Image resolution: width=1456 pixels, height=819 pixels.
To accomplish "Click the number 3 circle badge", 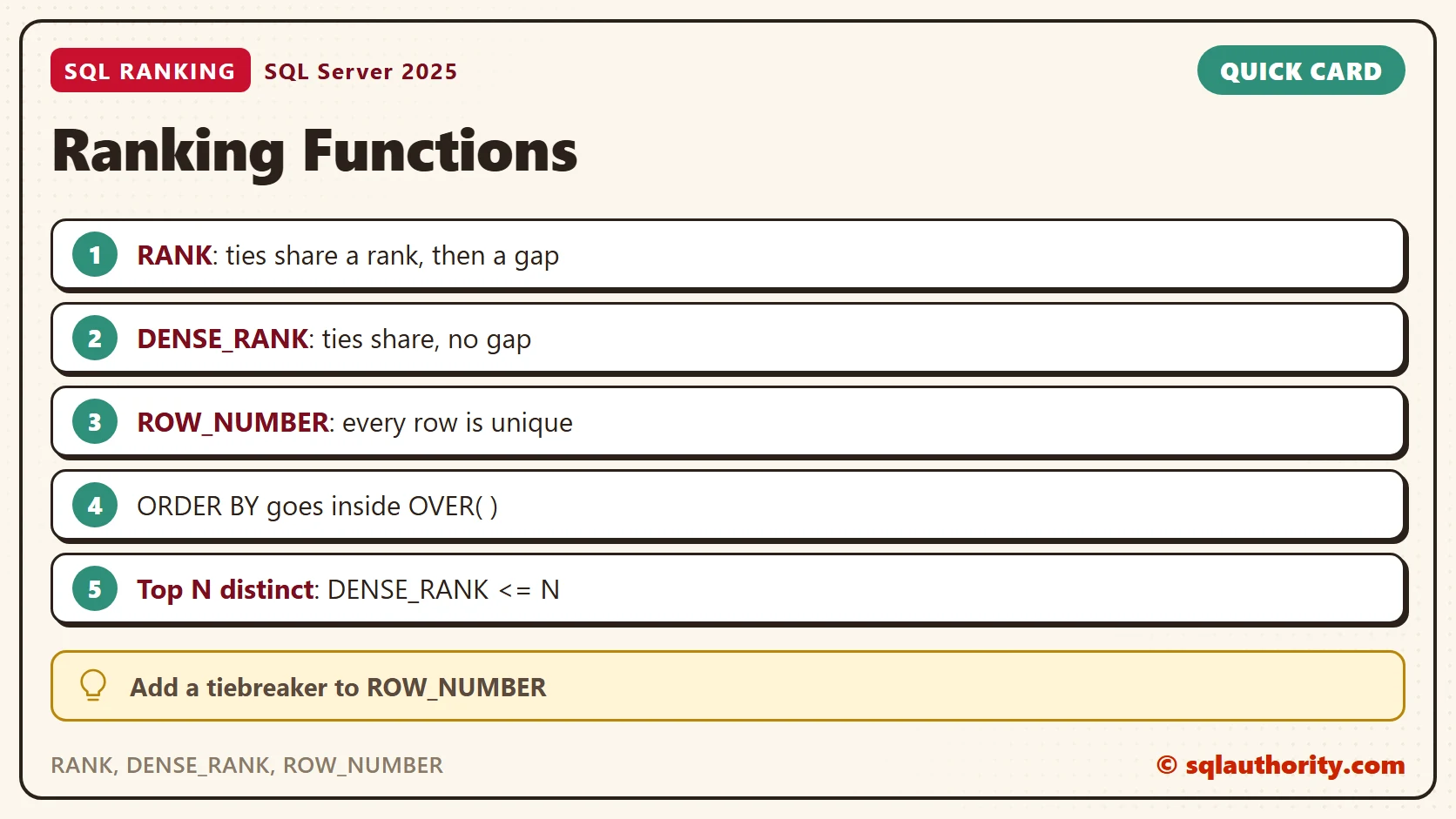I will click(x=95, y=422).
